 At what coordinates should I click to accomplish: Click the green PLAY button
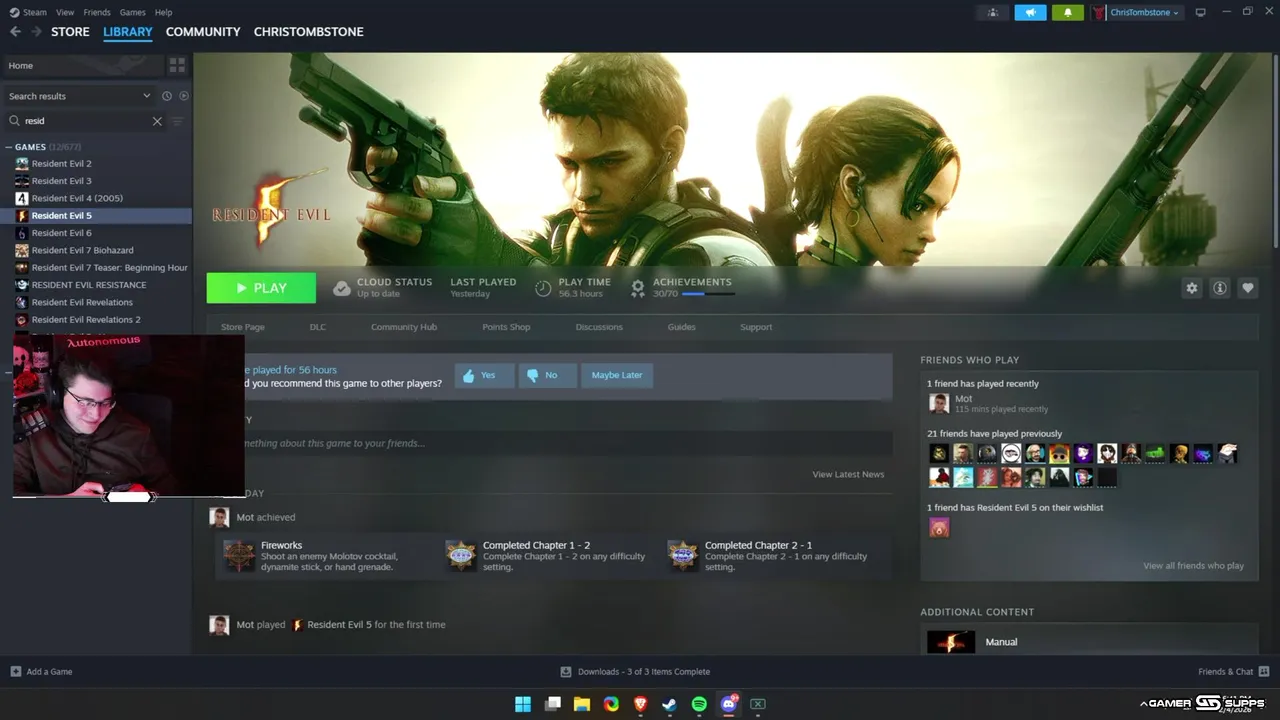(x=261, y=288)
